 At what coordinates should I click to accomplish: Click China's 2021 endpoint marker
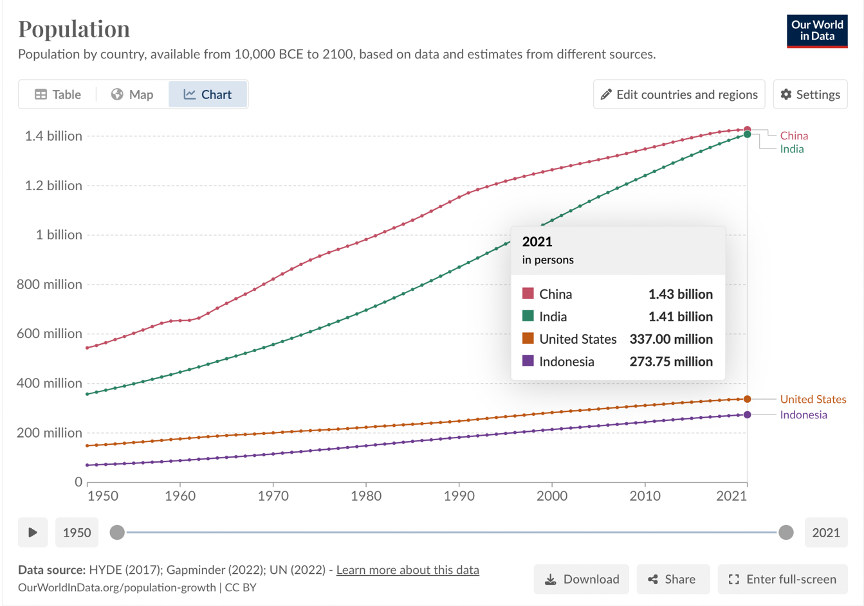[747, 129]
